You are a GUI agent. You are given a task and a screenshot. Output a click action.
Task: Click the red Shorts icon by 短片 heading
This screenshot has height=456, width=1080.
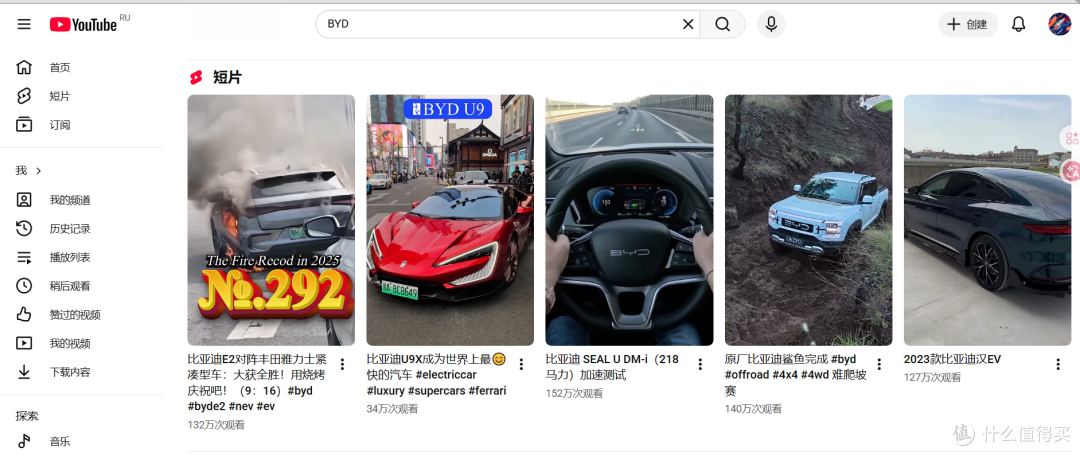pos(197,77)
